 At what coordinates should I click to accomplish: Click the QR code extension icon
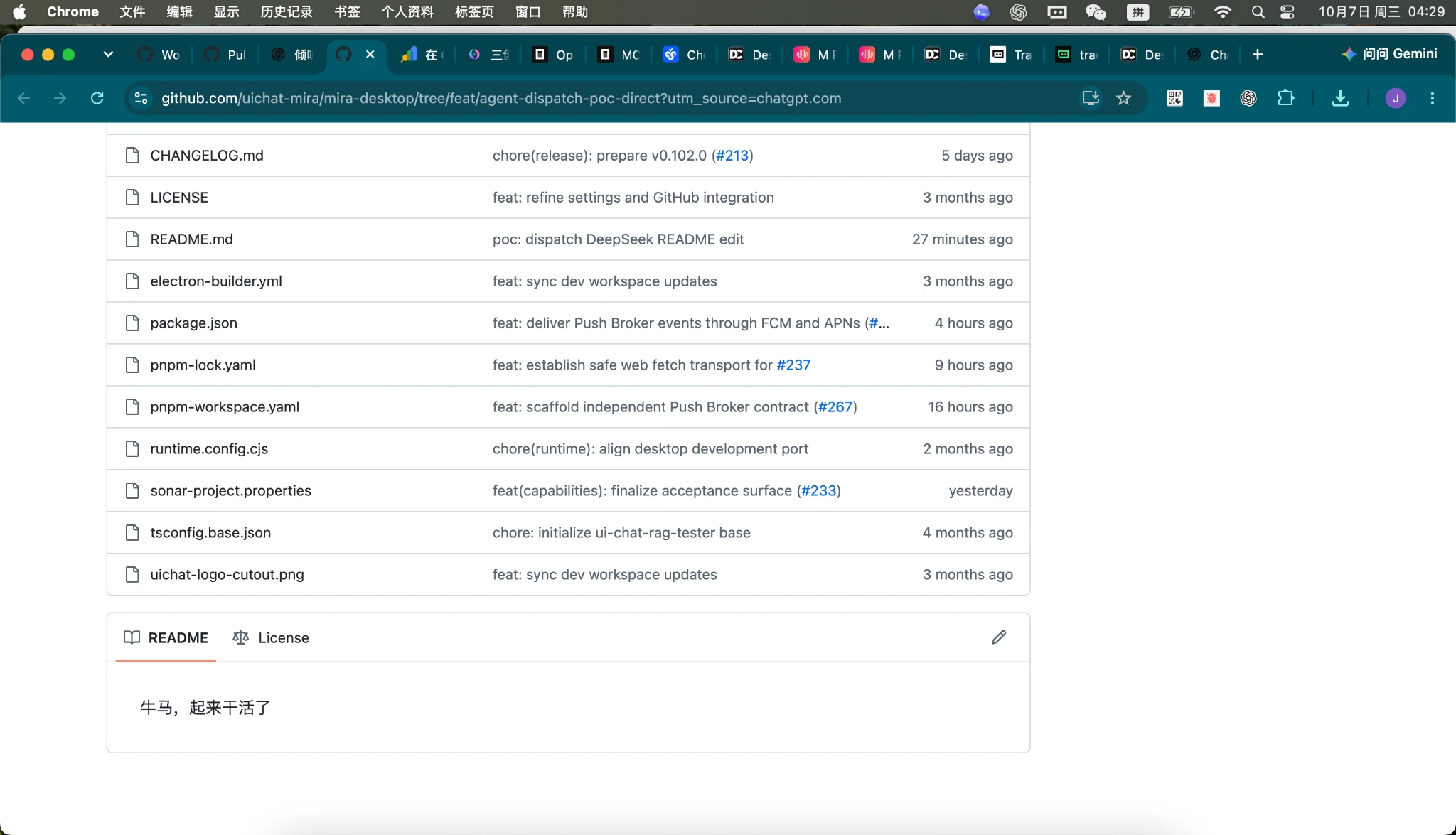[x=1174, y=98]
